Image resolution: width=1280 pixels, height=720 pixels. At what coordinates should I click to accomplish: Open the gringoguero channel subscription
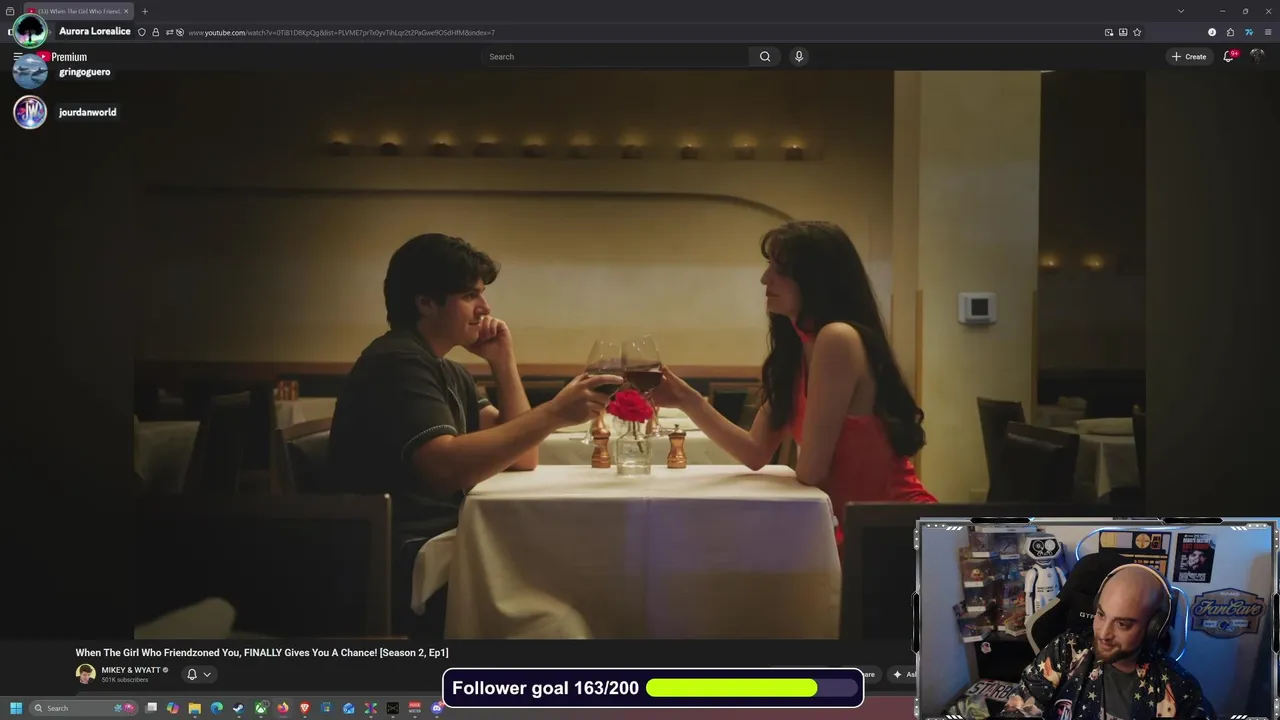click(84, 72)
